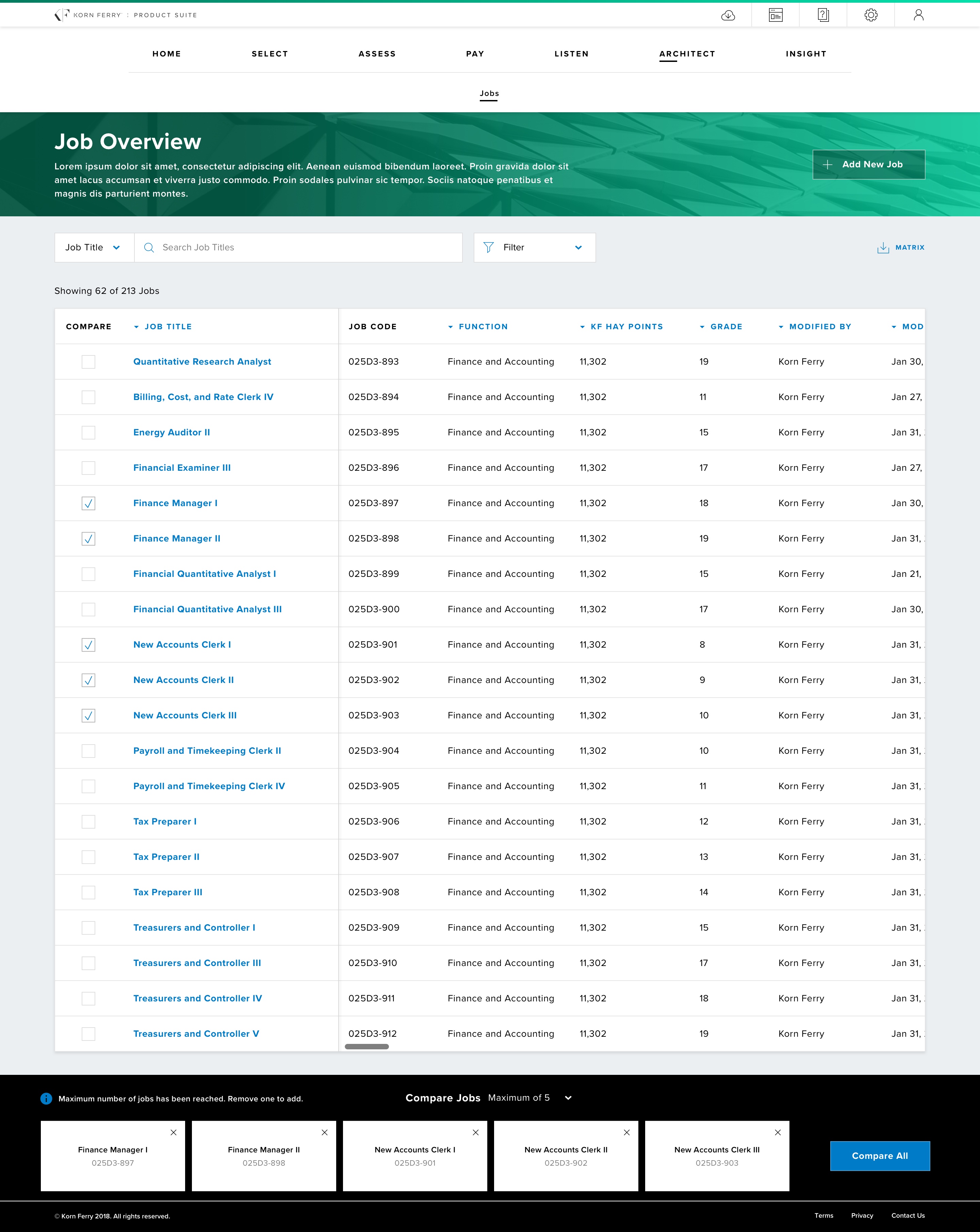This screenshot has width=980, height=1232.
Task: Expand the Filter dropdown
Action: (535, 247)
